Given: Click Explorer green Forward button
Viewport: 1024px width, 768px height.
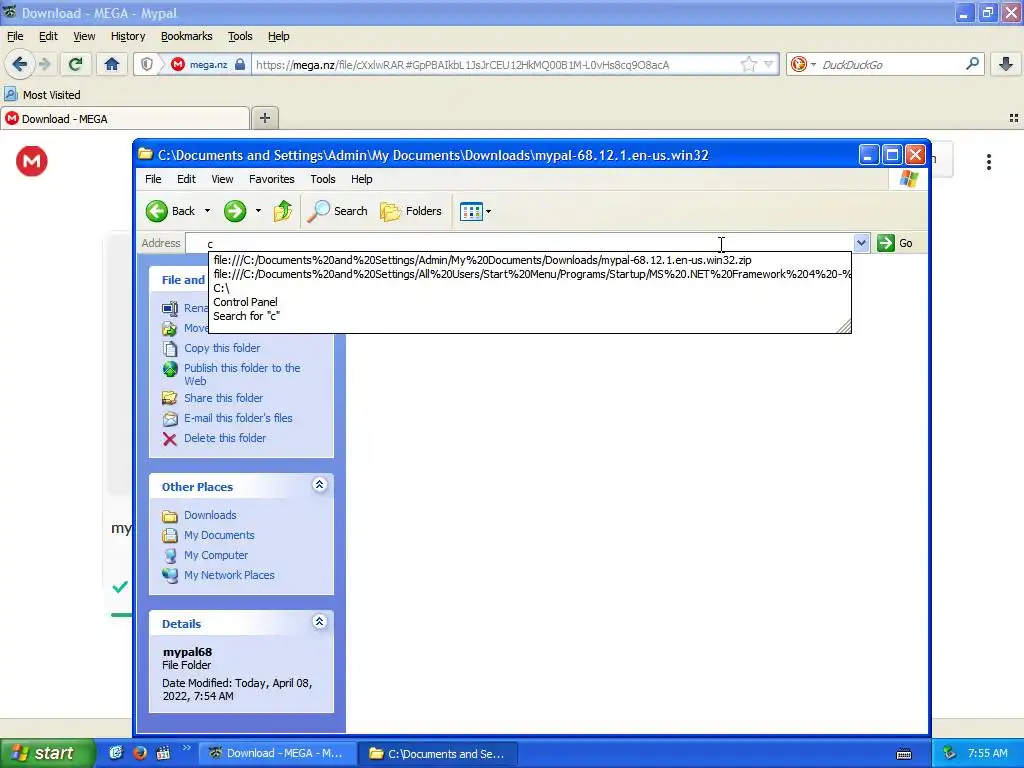Looking at the screenshot, I should pos(234,211).
